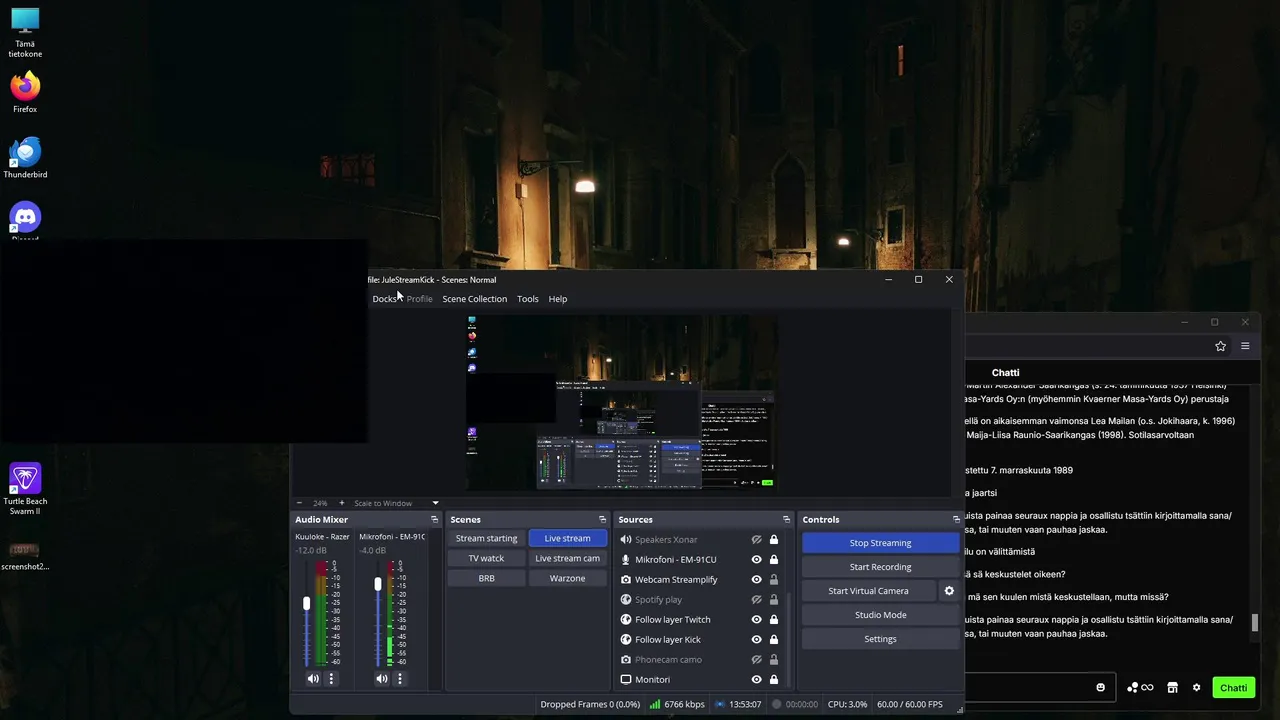Mute the Mikrofoni - EM-91C audio channel
Viewport: 1280px width, 720px height.
click(381, 679)
